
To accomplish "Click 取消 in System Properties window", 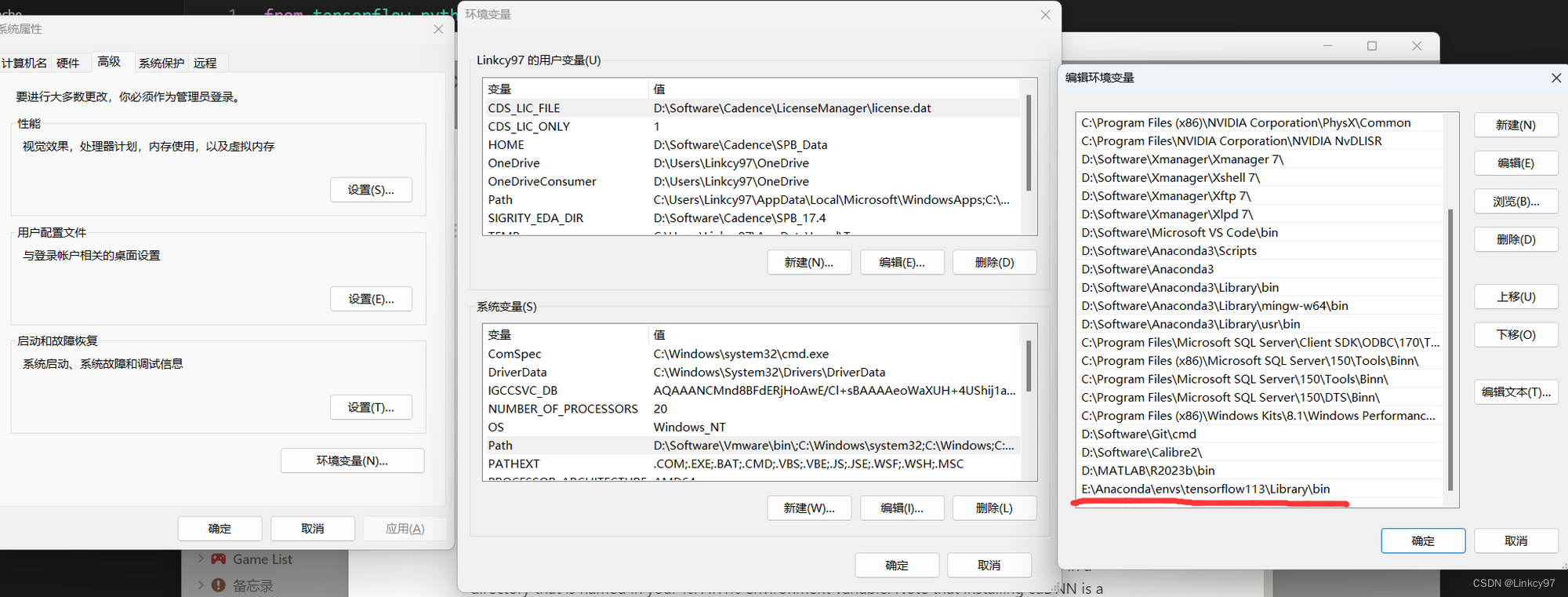I will pyautogui.click(x=313, y=529).
